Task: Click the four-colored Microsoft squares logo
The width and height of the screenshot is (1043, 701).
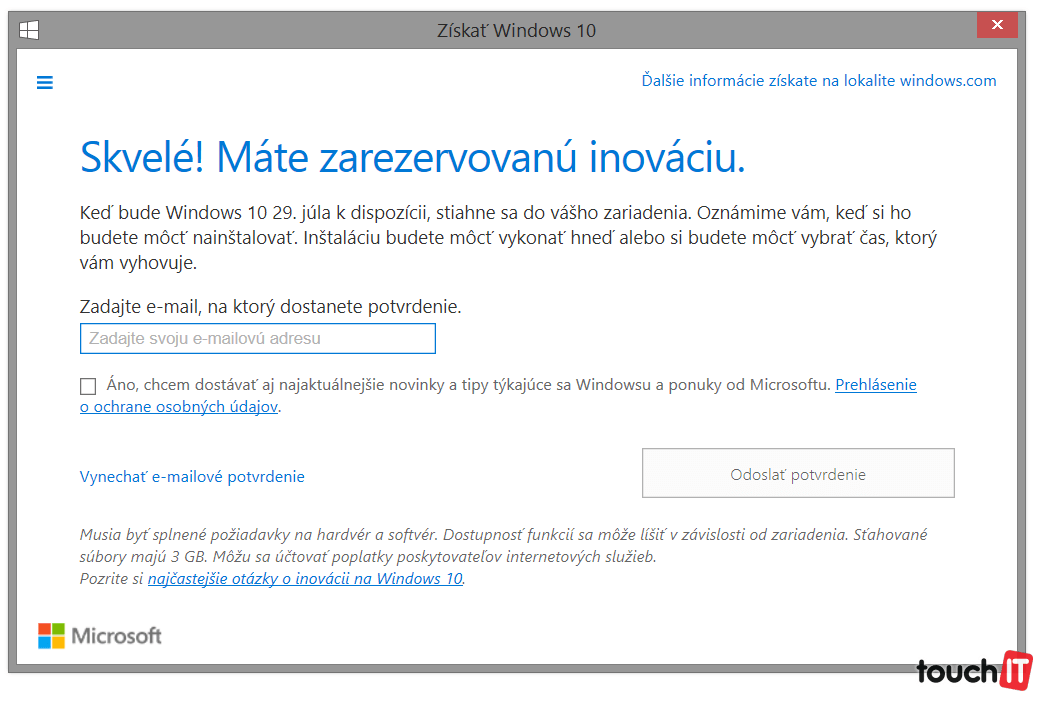Action: point(51,635)
